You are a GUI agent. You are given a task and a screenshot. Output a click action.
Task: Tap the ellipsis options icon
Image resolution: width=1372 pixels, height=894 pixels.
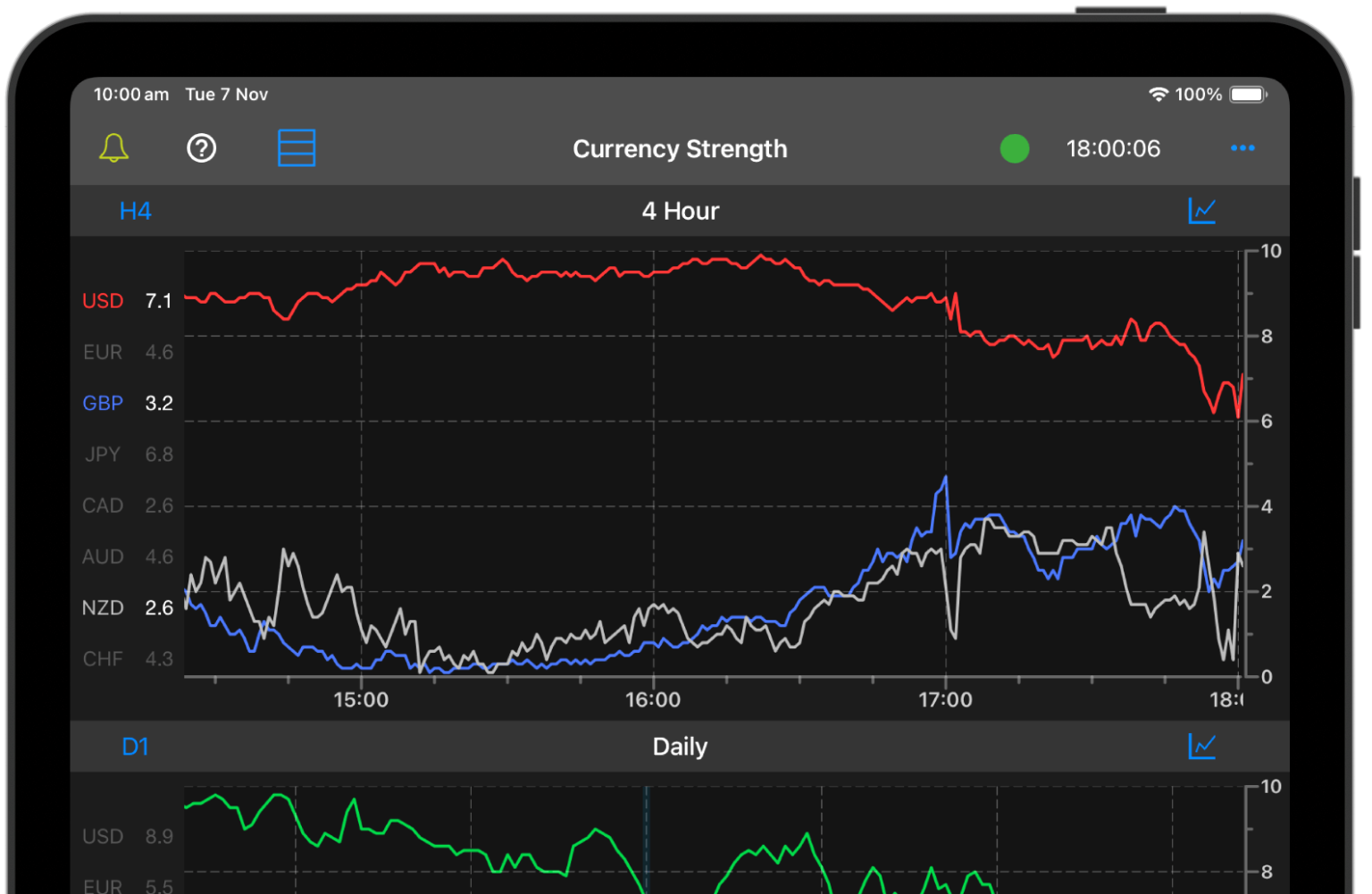pyautogui.click(x=1243, y=148)
